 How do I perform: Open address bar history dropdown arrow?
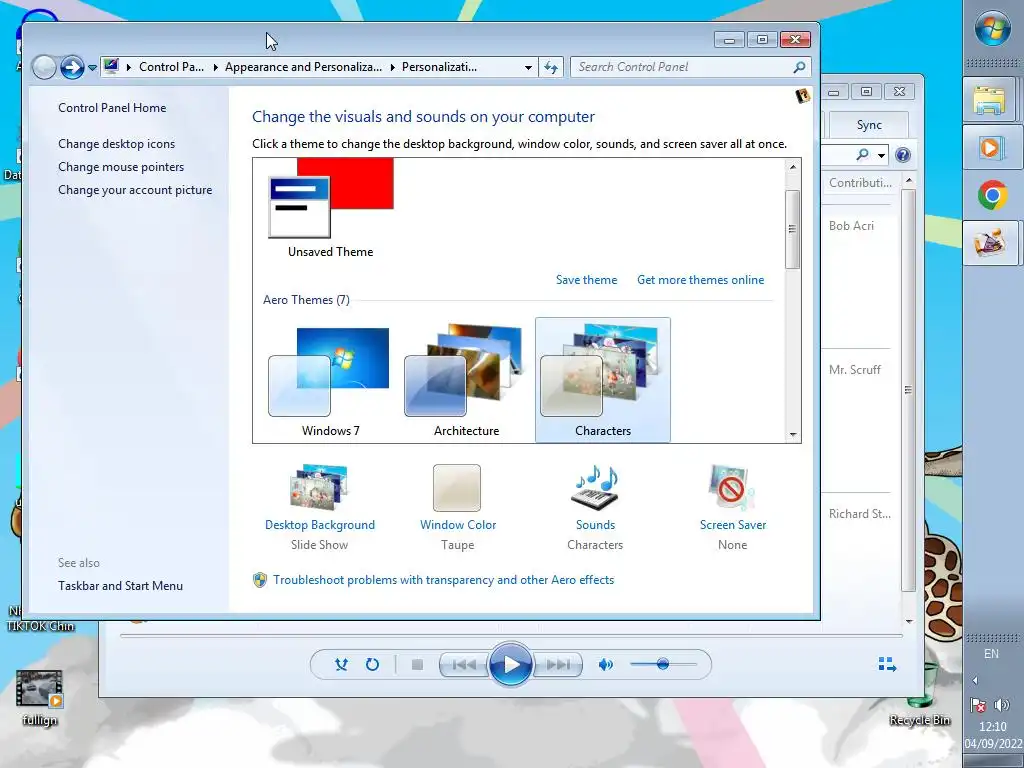(x=528, y=67)
